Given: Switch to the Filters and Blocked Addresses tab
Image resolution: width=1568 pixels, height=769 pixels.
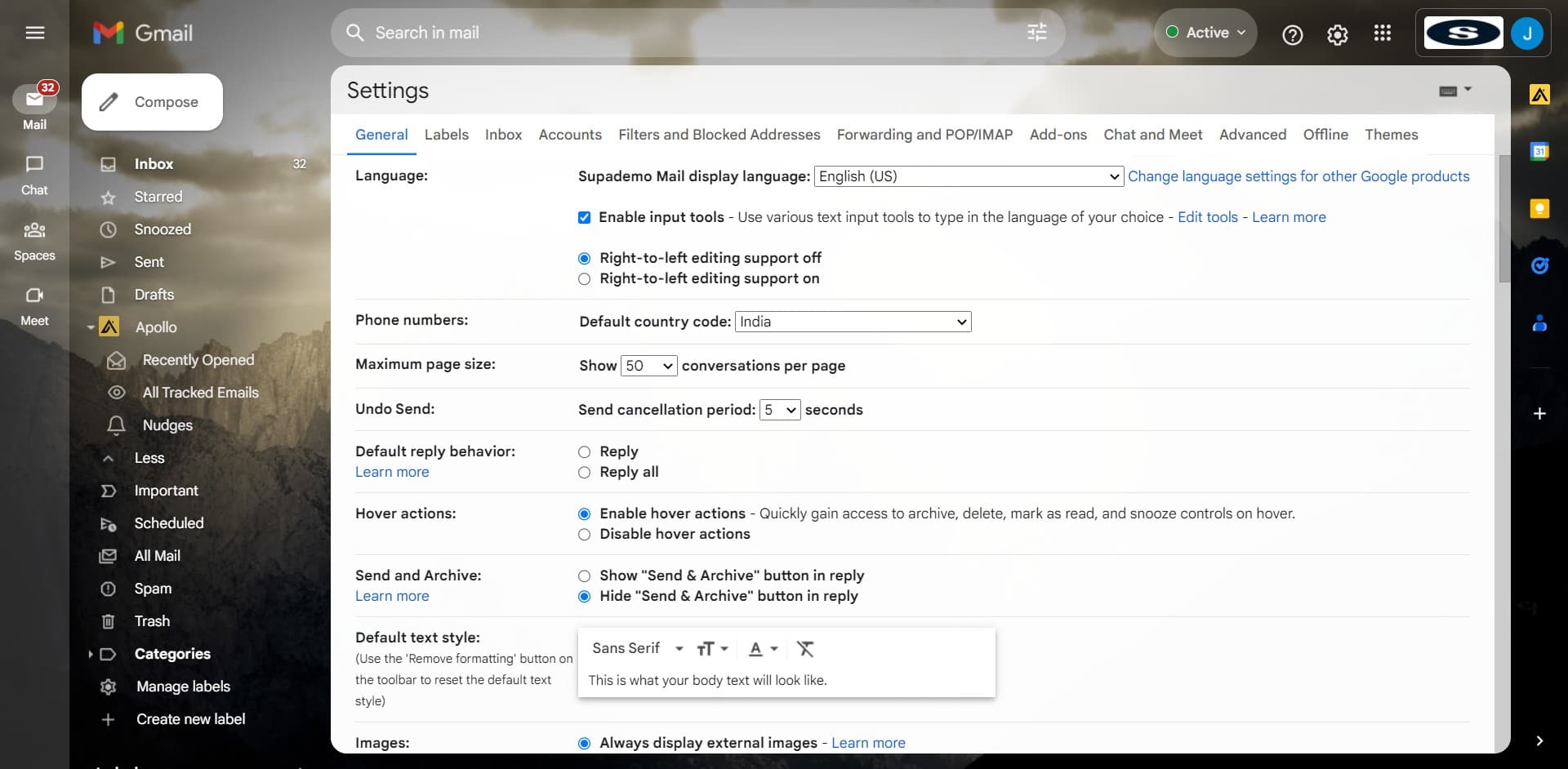Looking at the screenshot, I should coord(719,135).
